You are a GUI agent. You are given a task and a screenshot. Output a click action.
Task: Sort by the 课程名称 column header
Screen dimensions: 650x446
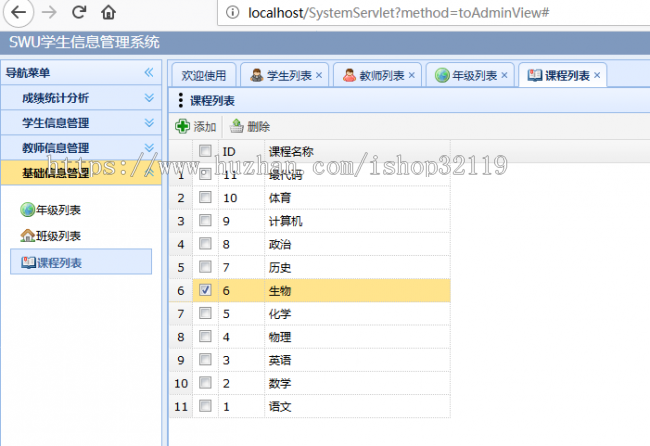coord(357,151)
